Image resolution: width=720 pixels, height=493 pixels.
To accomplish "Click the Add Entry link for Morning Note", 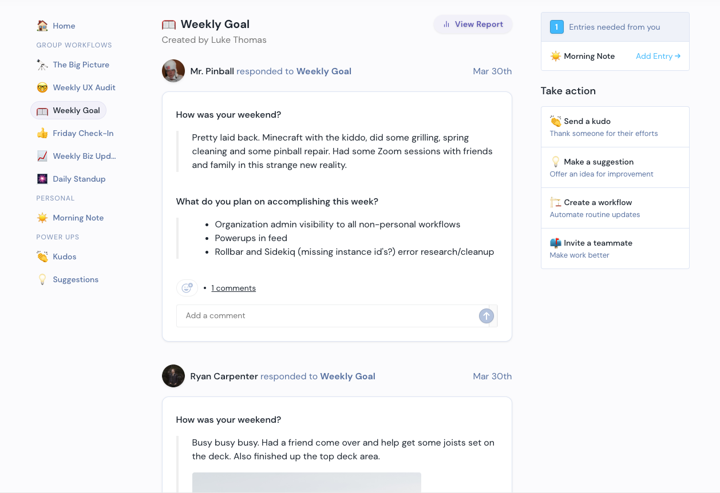I will tap(658, 56).
